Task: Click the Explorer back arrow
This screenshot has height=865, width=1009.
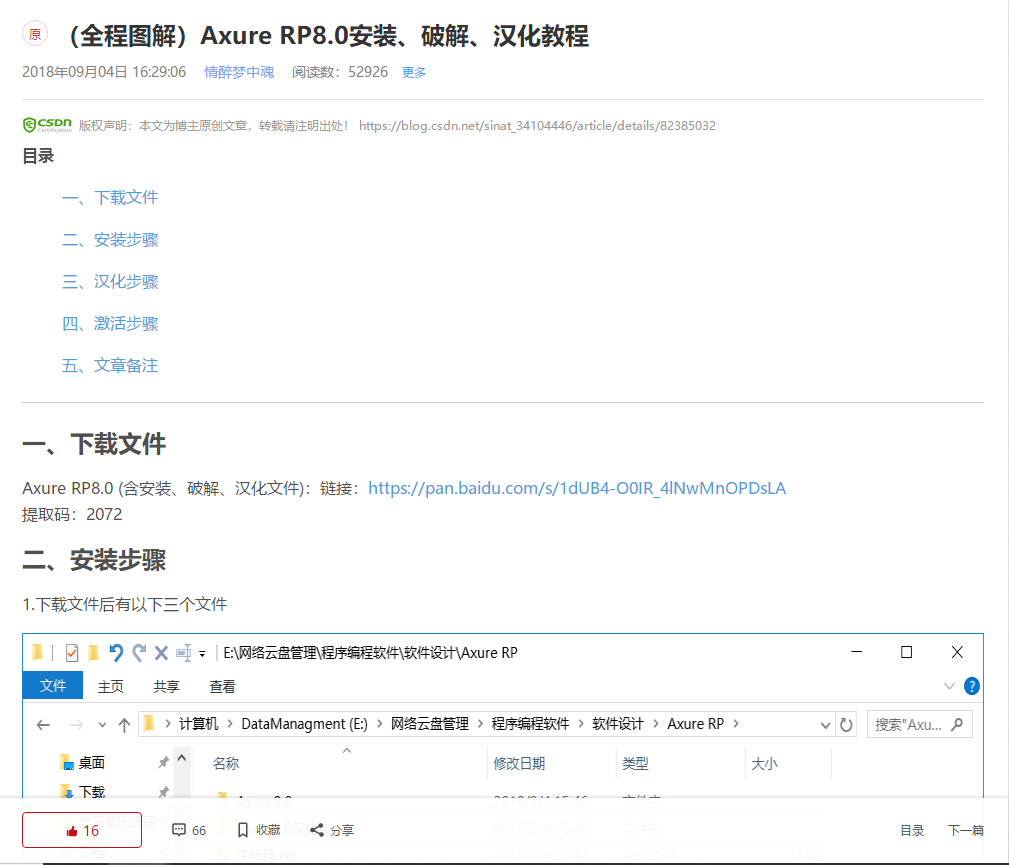Action: point(43,725)
